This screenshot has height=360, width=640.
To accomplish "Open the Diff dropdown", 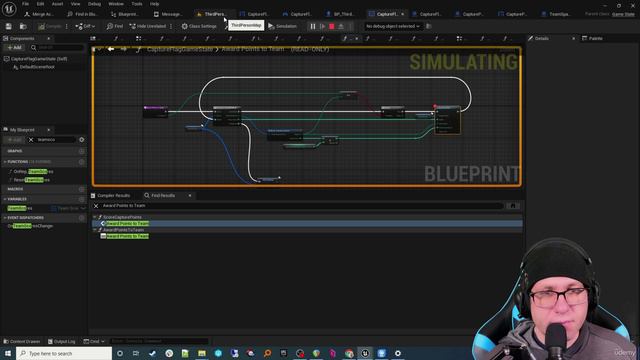I will [85, 26].
